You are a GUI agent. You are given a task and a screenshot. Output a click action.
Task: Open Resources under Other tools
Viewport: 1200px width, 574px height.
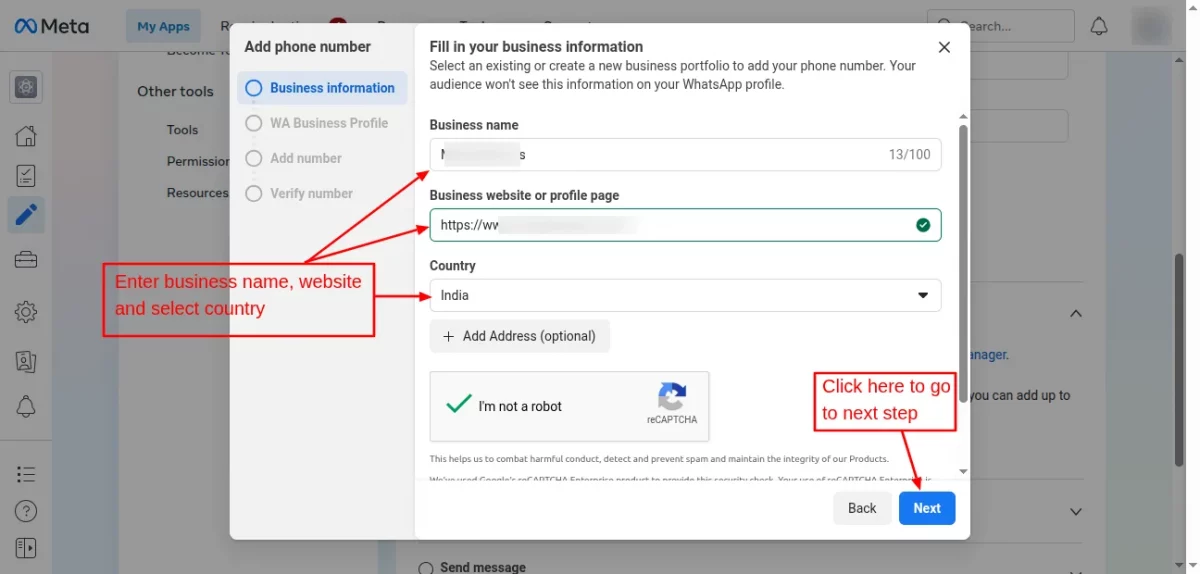(x=197, y=193)
